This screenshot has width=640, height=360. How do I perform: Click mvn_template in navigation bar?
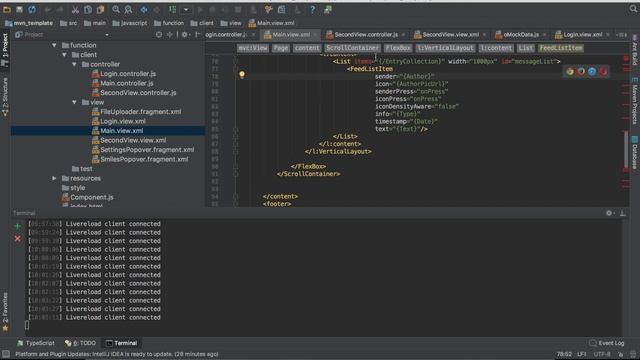click(x=28, y=23)
